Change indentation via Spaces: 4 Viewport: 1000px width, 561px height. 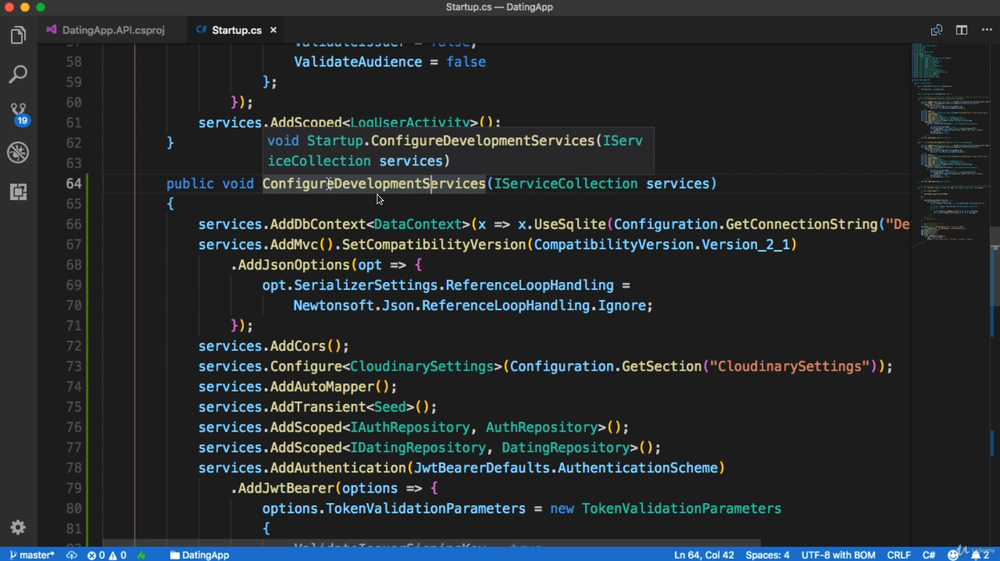[x=767, y=555]
